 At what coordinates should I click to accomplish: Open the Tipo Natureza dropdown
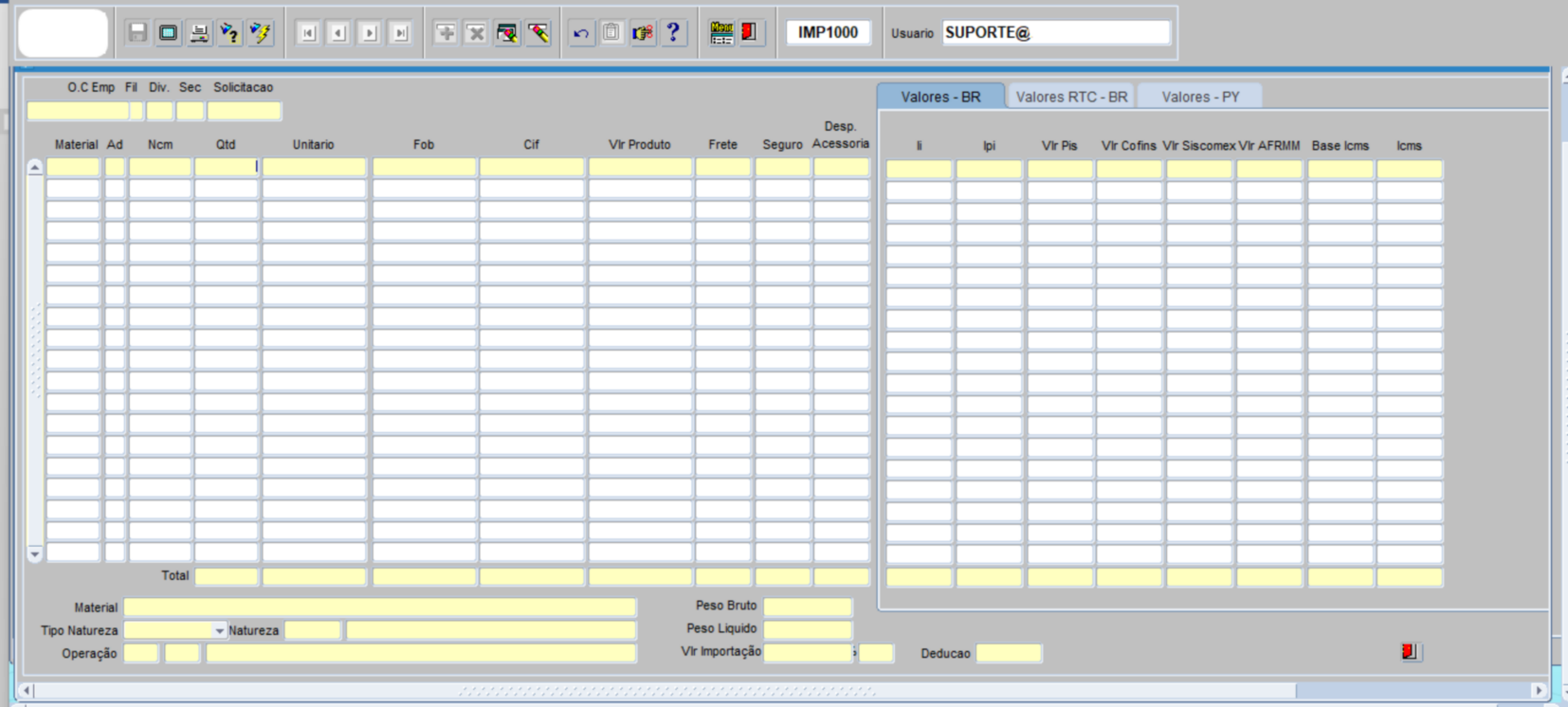pyautogui.click(x=219, y=631)
